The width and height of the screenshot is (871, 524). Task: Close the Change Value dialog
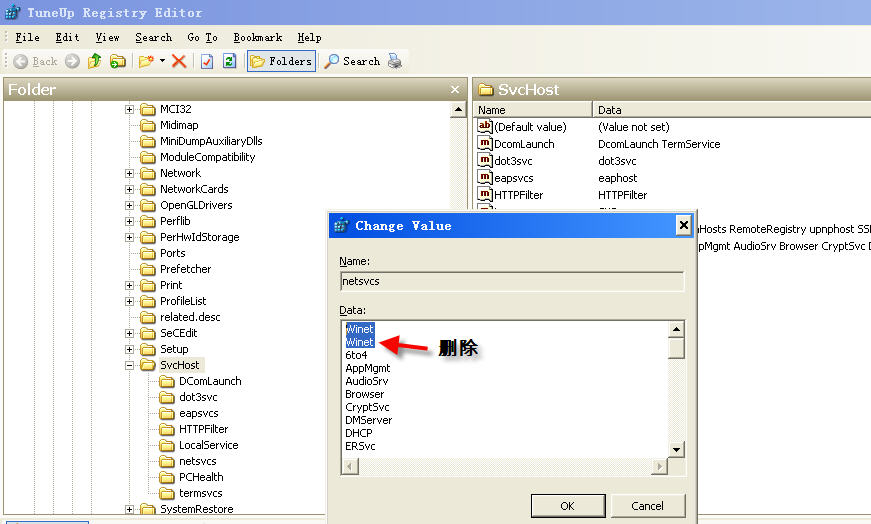684,225
